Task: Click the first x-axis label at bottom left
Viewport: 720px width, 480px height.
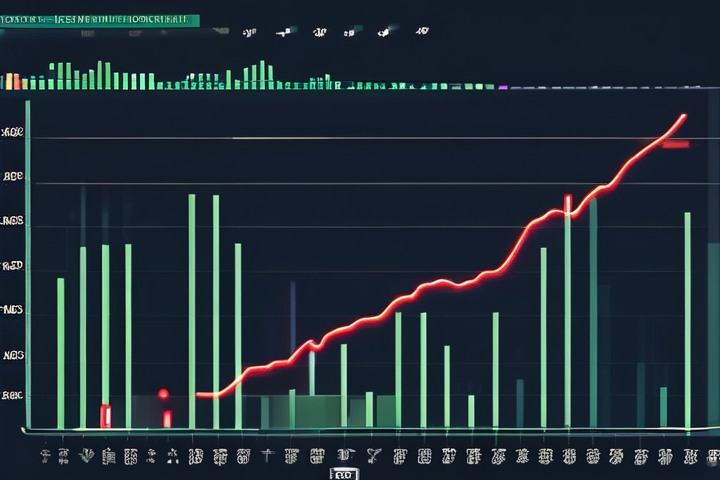Action: click(x=46, y=457)
